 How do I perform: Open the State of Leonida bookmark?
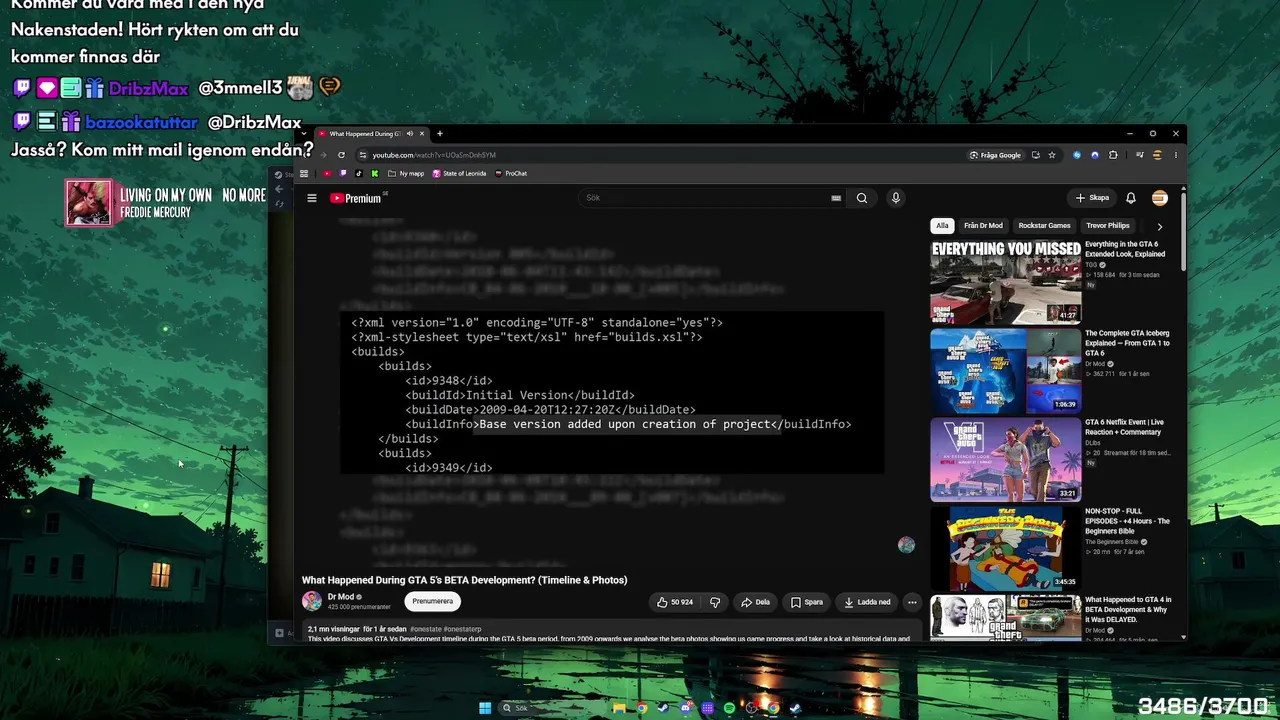coord(459,173)
